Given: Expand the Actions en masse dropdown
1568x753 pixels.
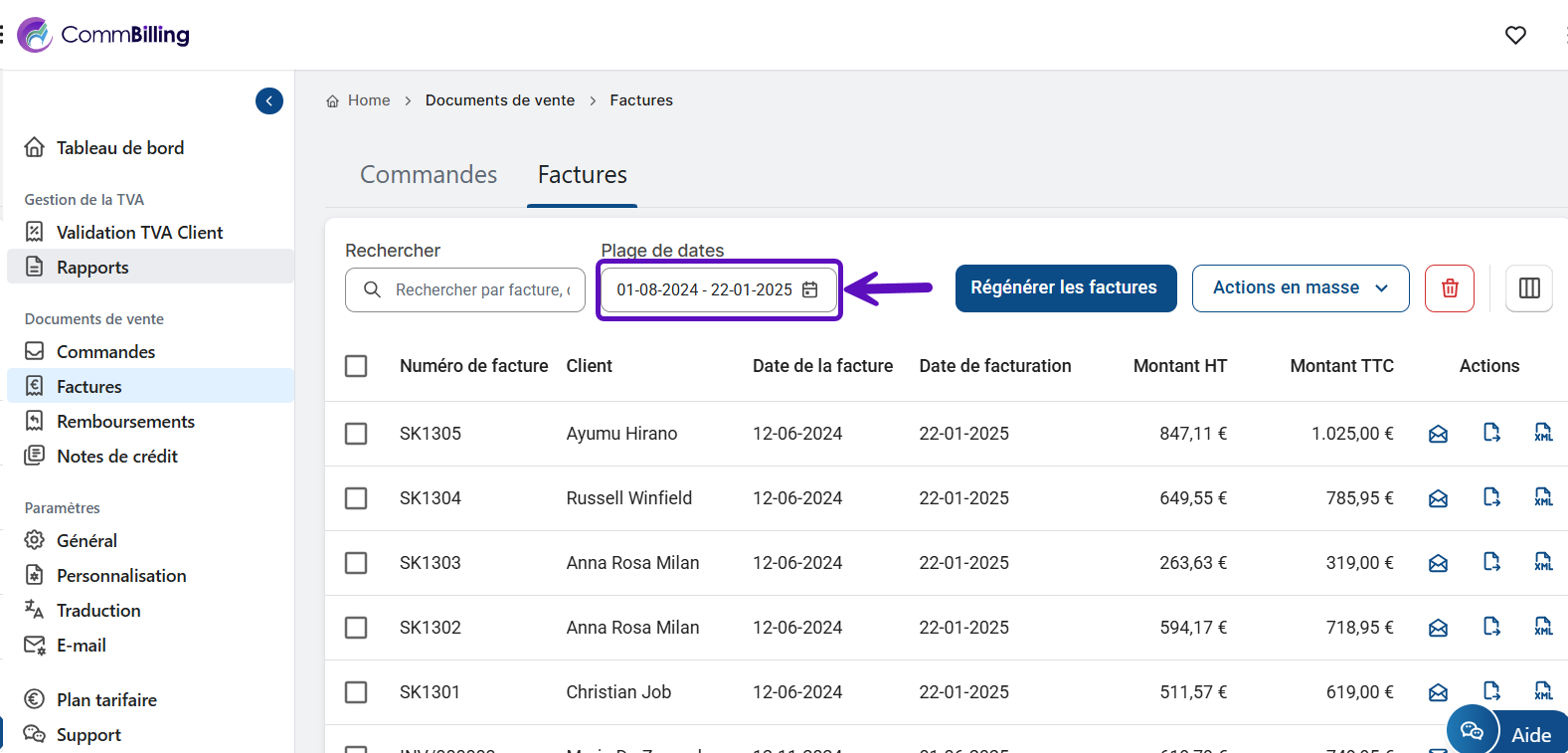Looking at the screenshot, I should 1300,288.
